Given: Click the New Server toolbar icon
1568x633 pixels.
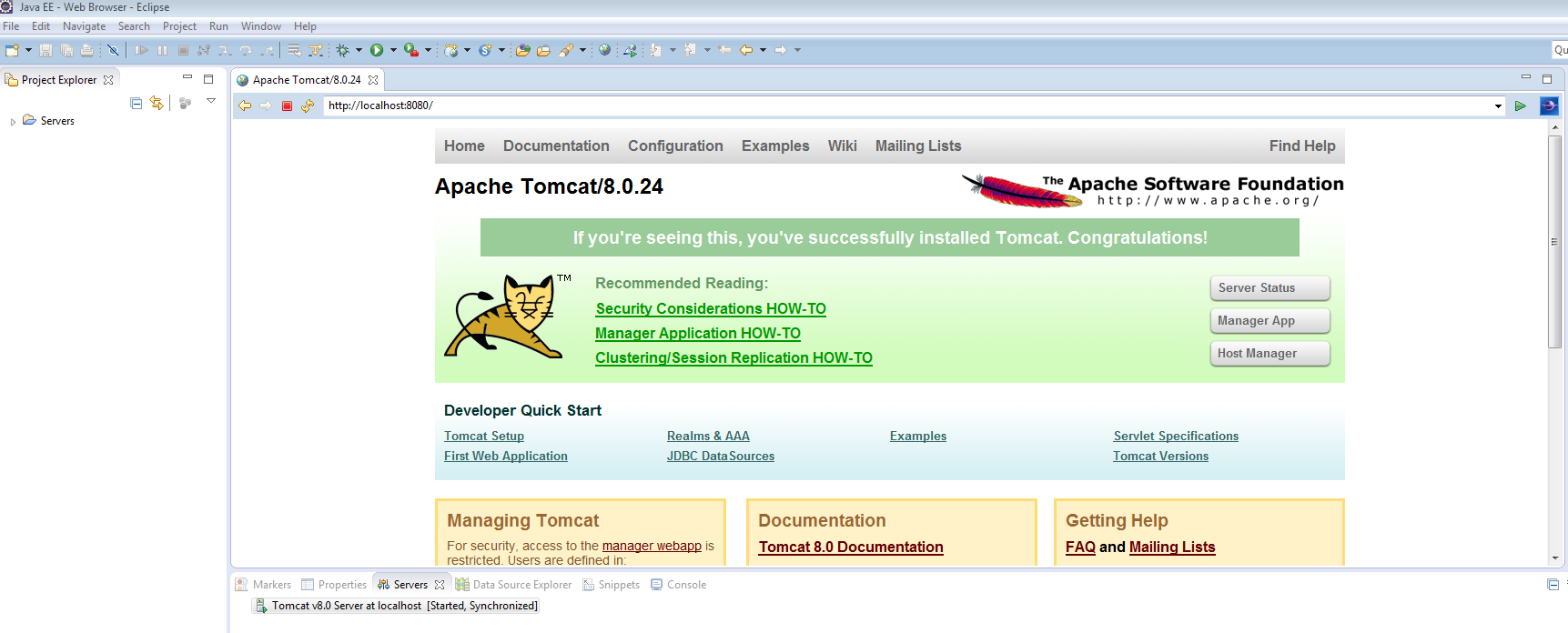Looking at the screenshot, I should click(x=451, y=50).
